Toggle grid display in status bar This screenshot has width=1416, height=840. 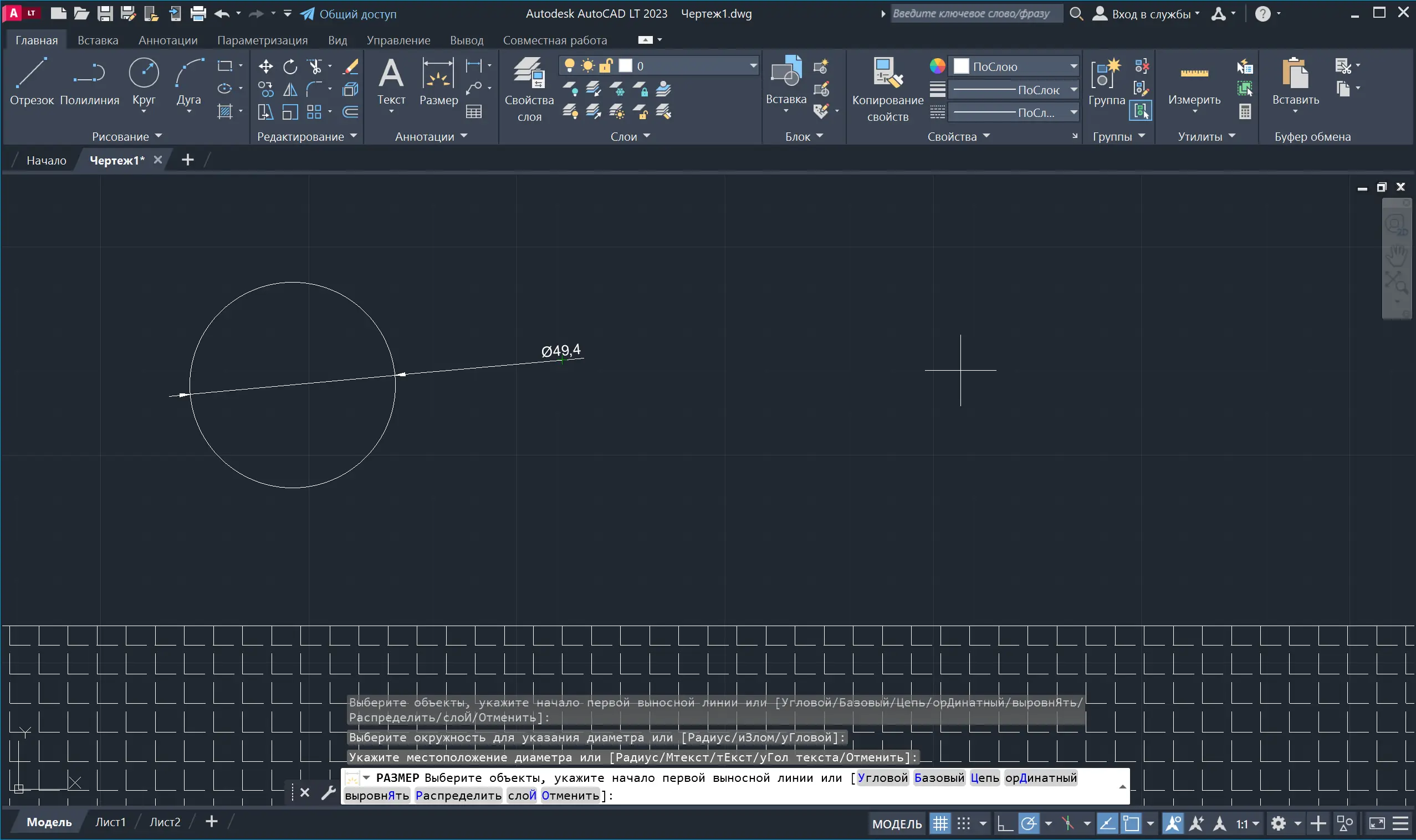pyautogui.click(x=940, y=823)
